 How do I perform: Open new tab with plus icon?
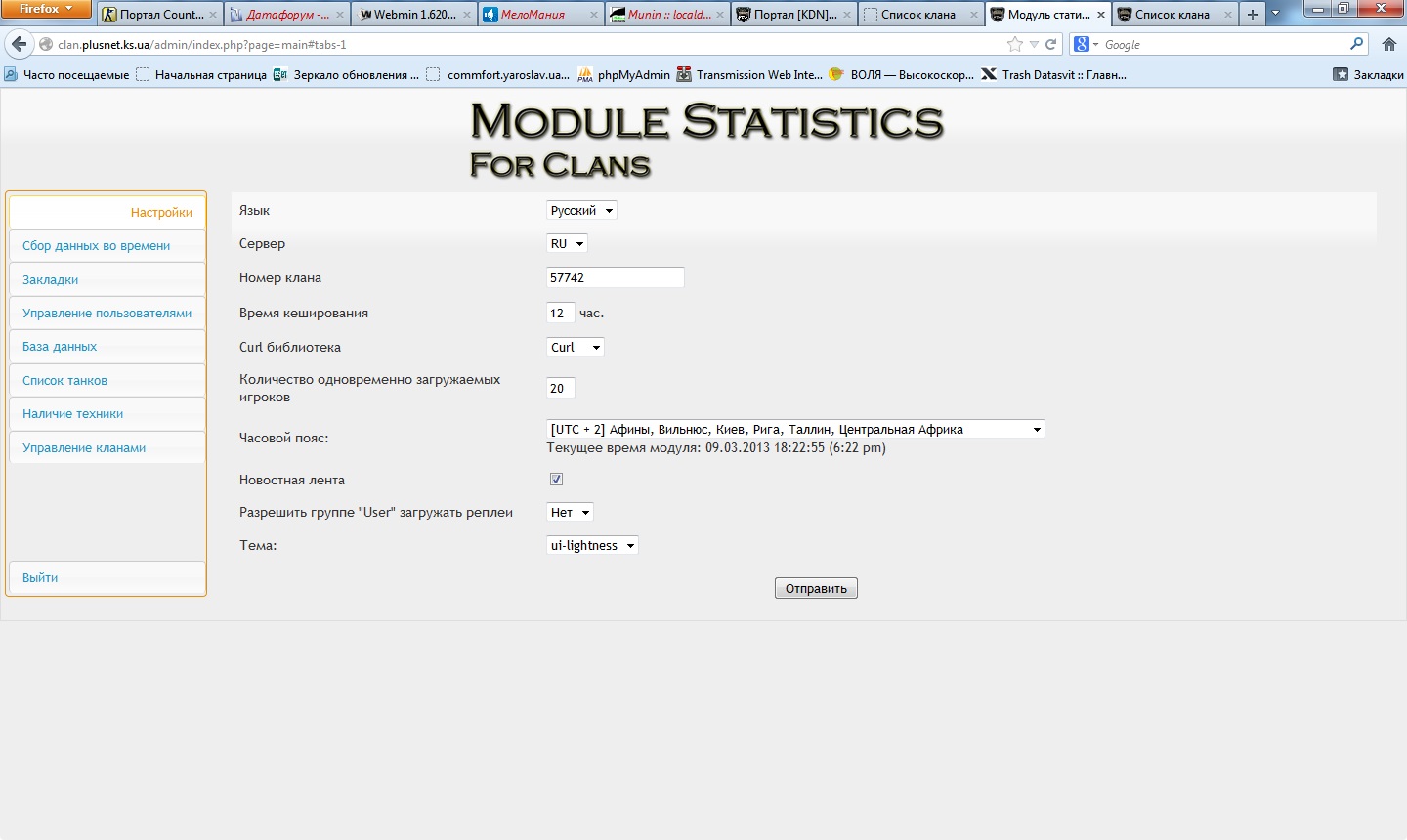pyautogui.click(x=1252, y=15)
